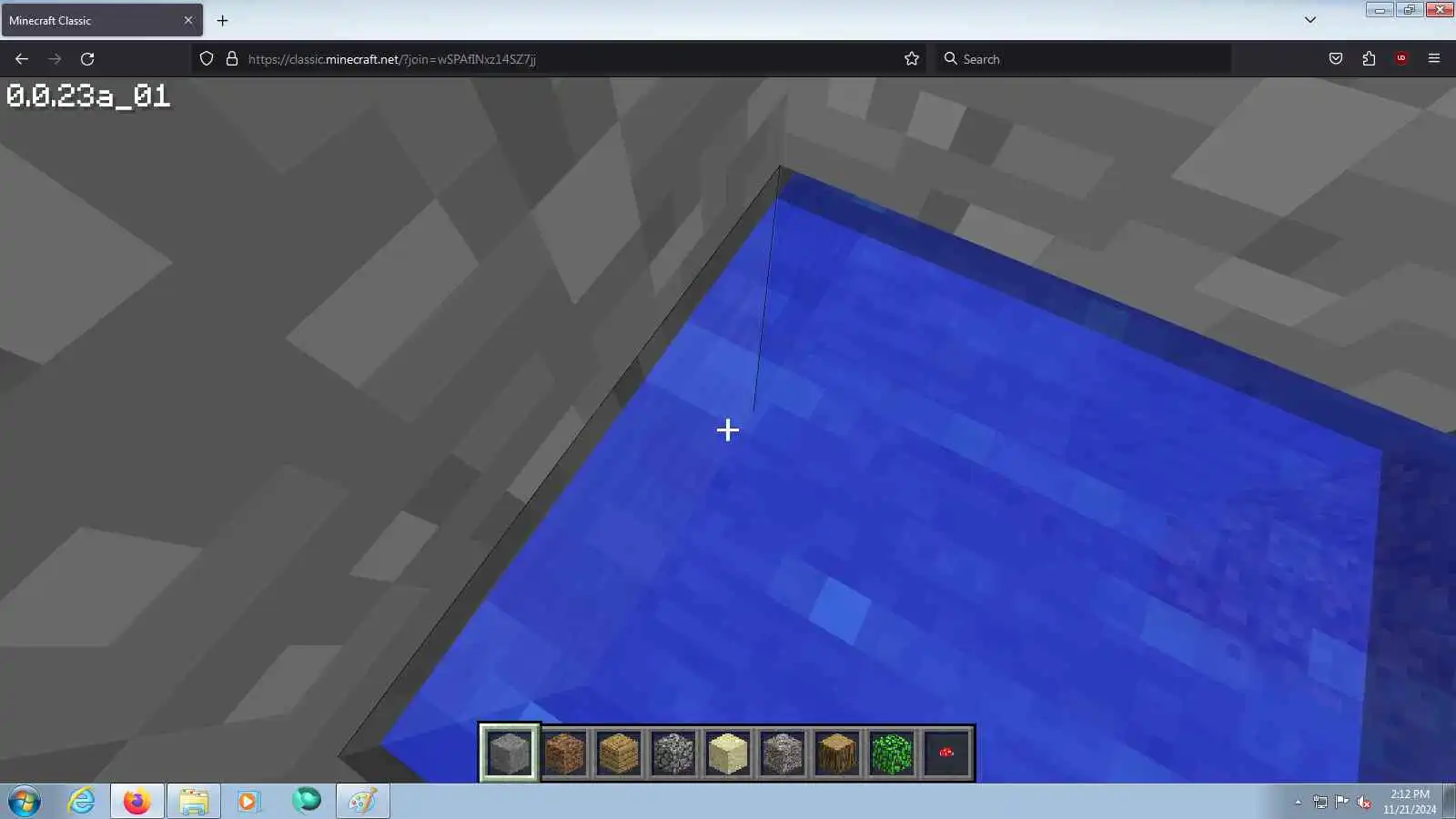Select the gravel block in hotbar
The image size is (1456, 819).
pos(783,753)
